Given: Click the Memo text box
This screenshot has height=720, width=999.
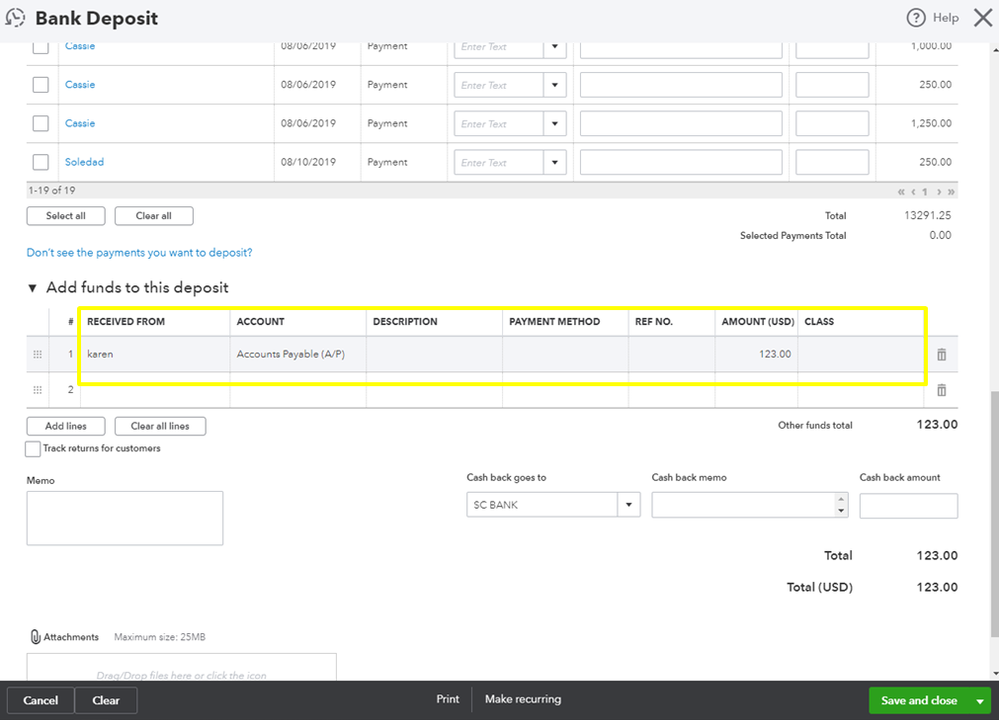Looking at the screenshot, I should (x=125, y=518).
